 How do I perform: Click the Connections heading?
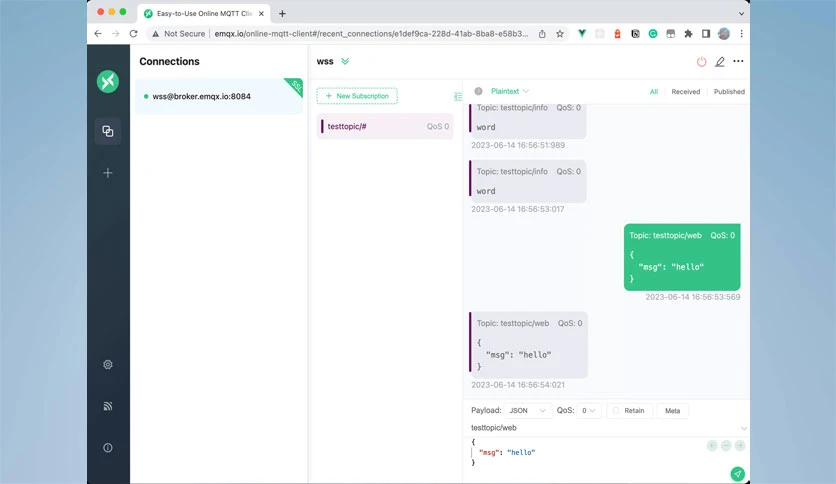click(169, 61)
